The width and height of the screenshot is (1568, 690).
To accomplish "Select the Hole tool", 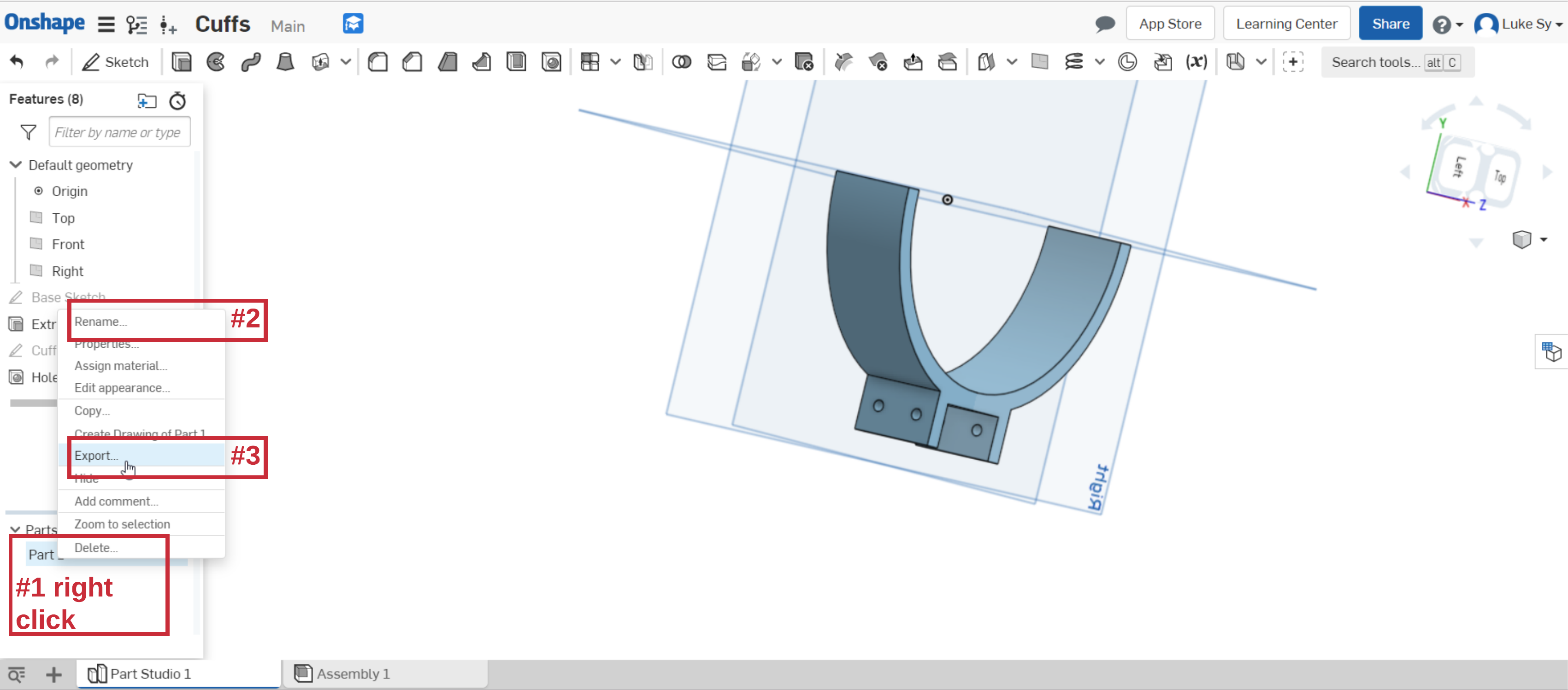I will 552,62.
